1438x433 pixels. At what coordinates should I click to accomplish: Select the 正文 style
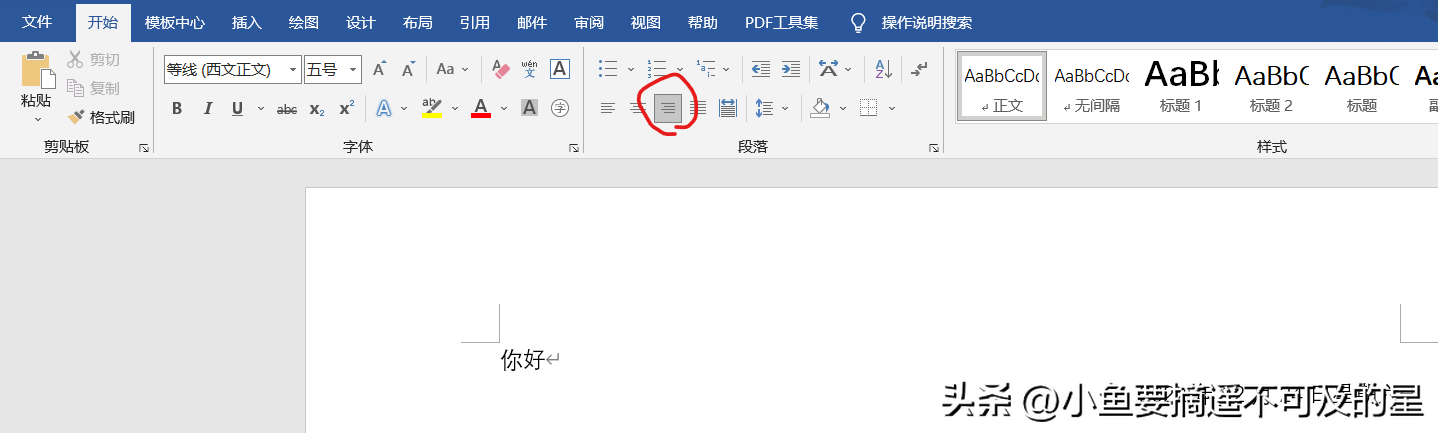coord(1001,87)
